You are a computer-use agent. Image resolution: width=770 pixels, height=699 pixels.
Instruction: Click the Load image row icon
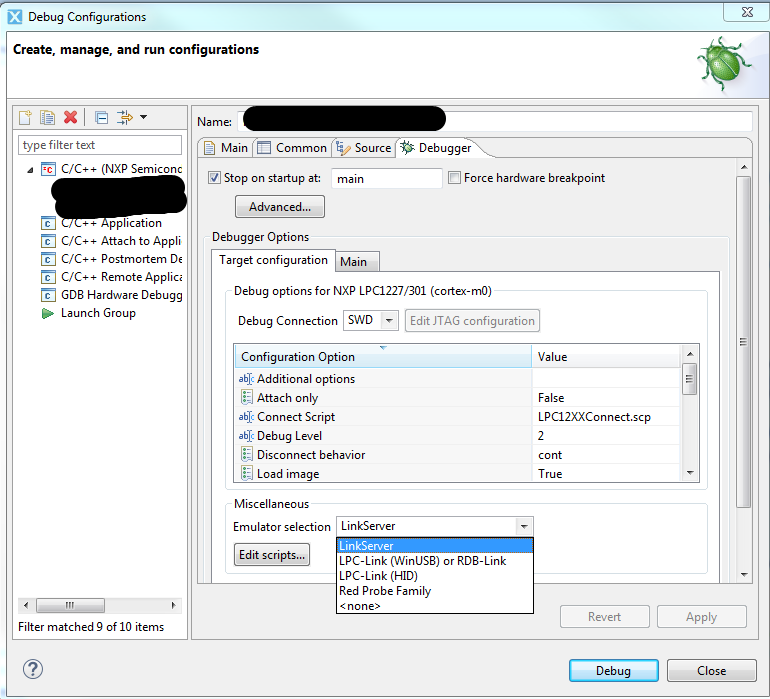point(247,474)
